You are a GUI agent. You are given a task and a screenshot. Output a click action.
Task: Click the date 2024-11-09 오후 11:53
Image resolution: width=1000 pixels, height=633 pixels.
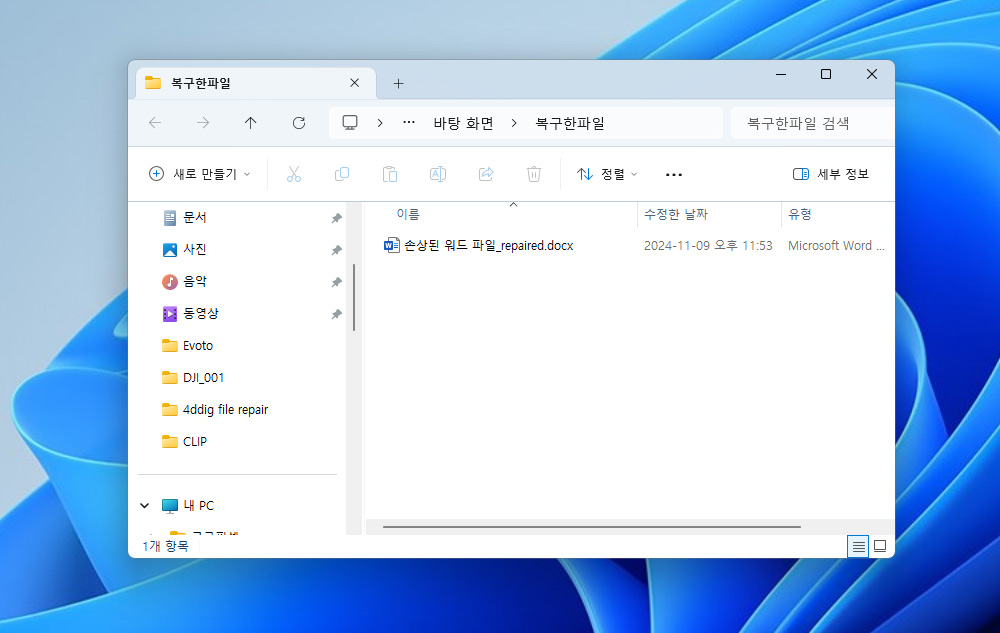pyautogui.click(x=708, y=245)
